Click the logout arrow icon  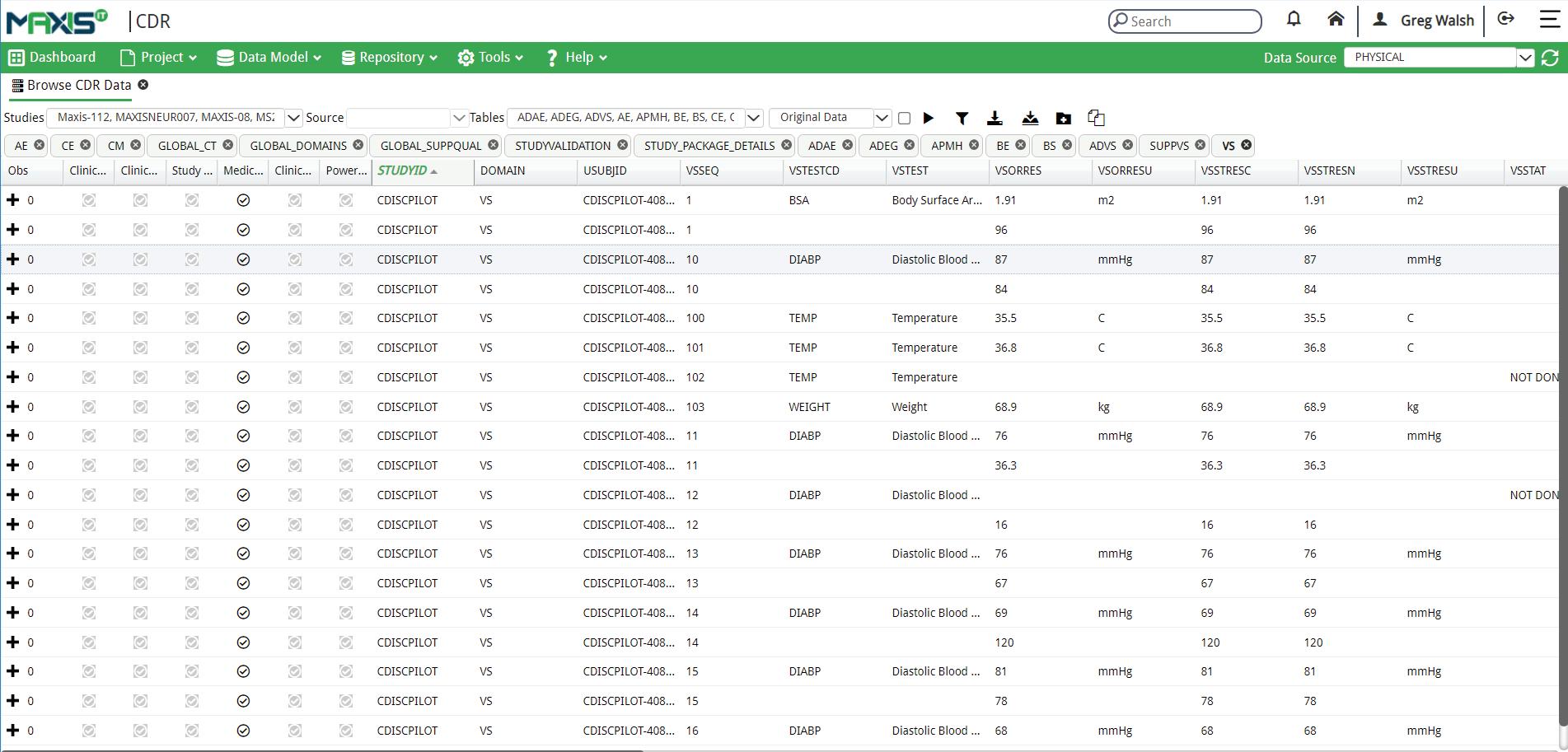tap(1506, 20)
